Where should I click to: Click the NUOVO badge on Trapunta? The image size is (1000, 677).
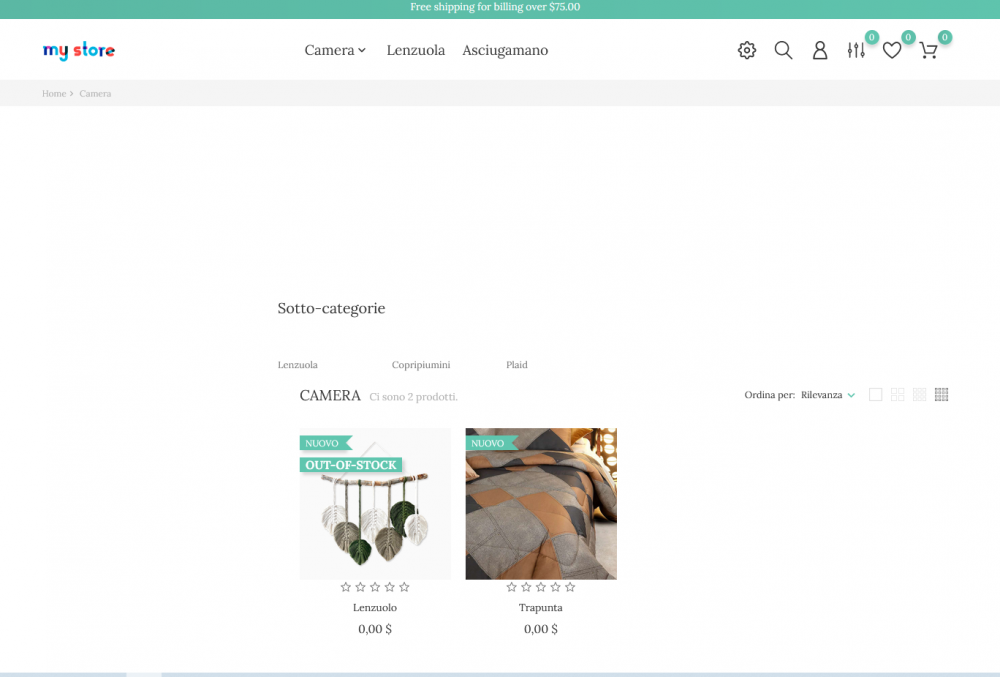[491, 443]
